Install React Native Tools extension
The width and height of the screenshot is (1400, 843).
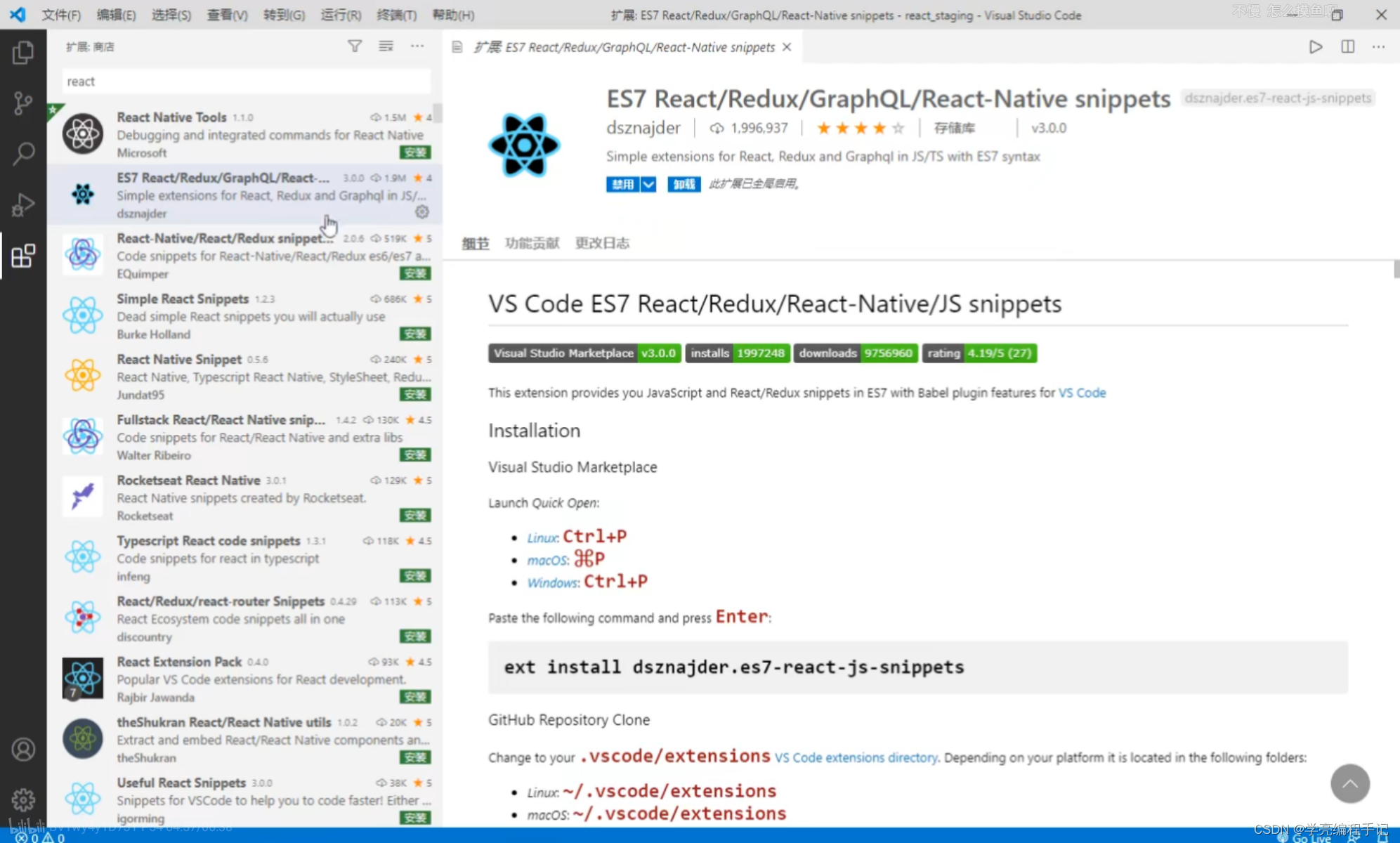415,152
